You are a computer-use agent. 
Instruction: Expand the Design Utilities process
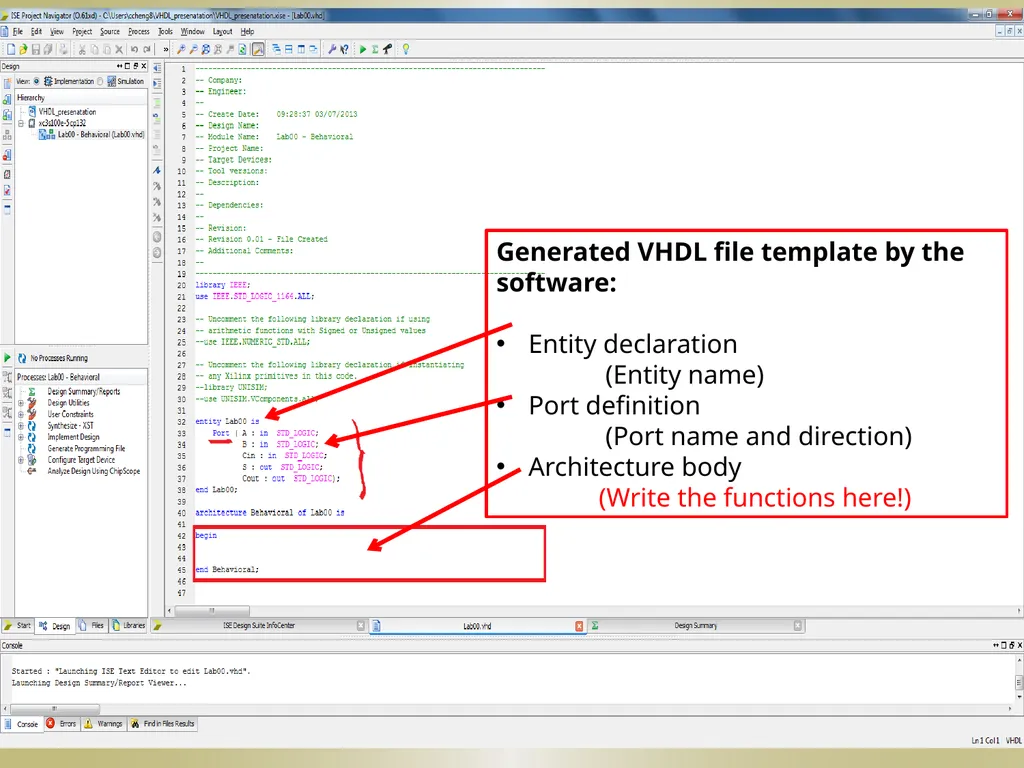(x=21, y=403)
